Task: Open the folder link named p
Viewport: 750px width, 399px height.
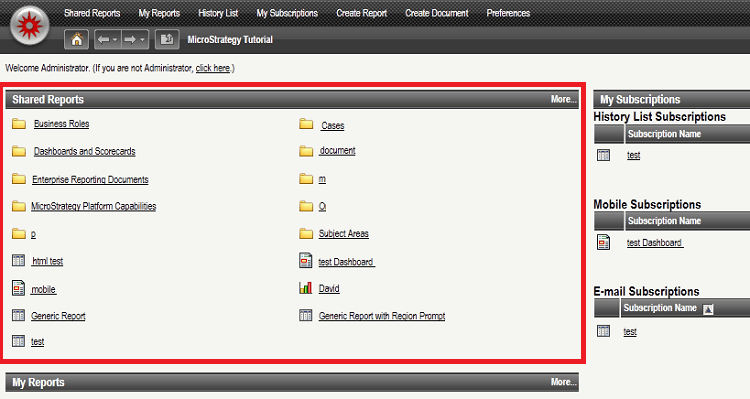Action: (33, 234)
